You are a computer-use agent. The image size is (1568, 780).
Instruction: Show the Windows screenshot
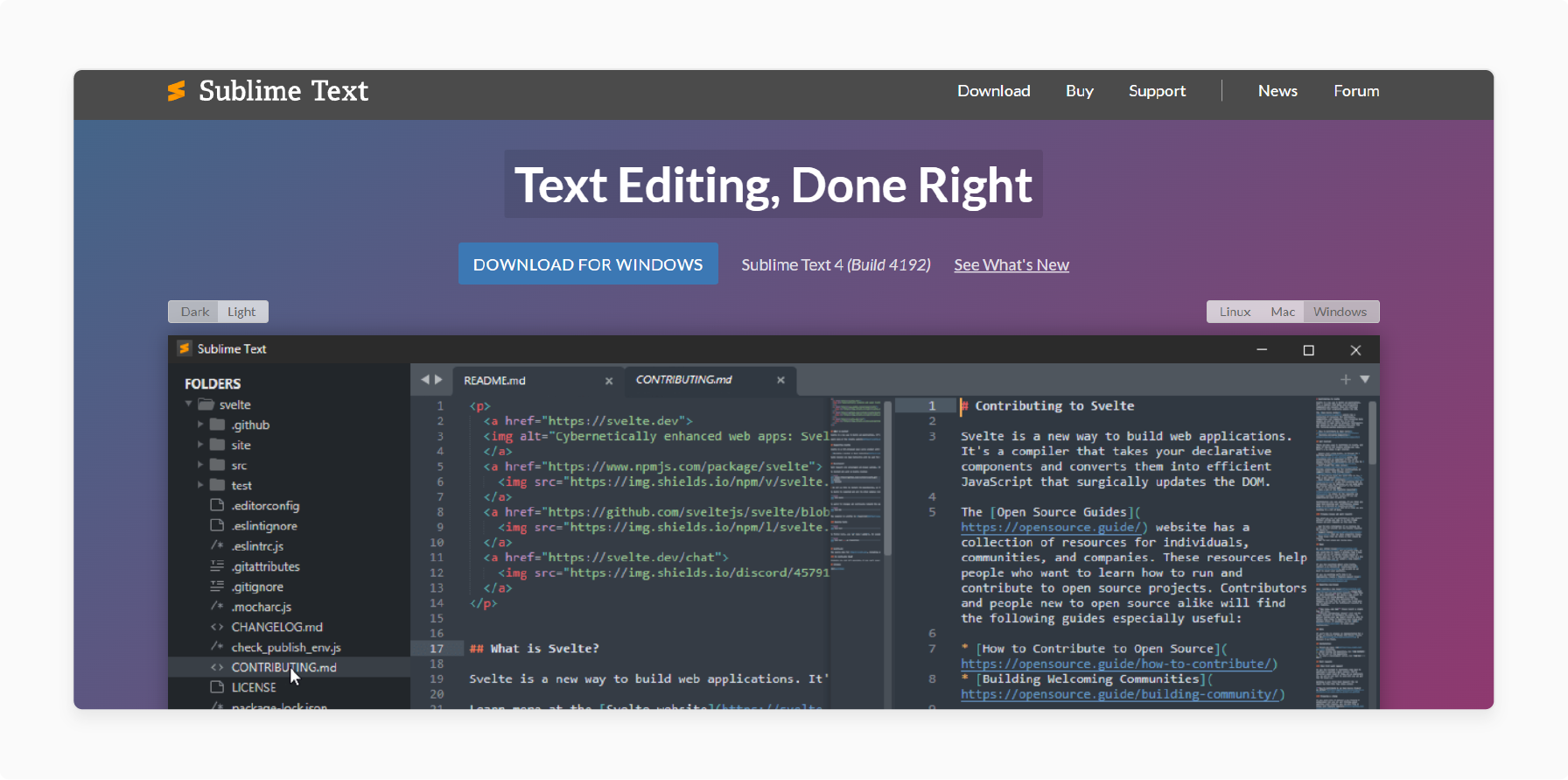(1340, 312)
